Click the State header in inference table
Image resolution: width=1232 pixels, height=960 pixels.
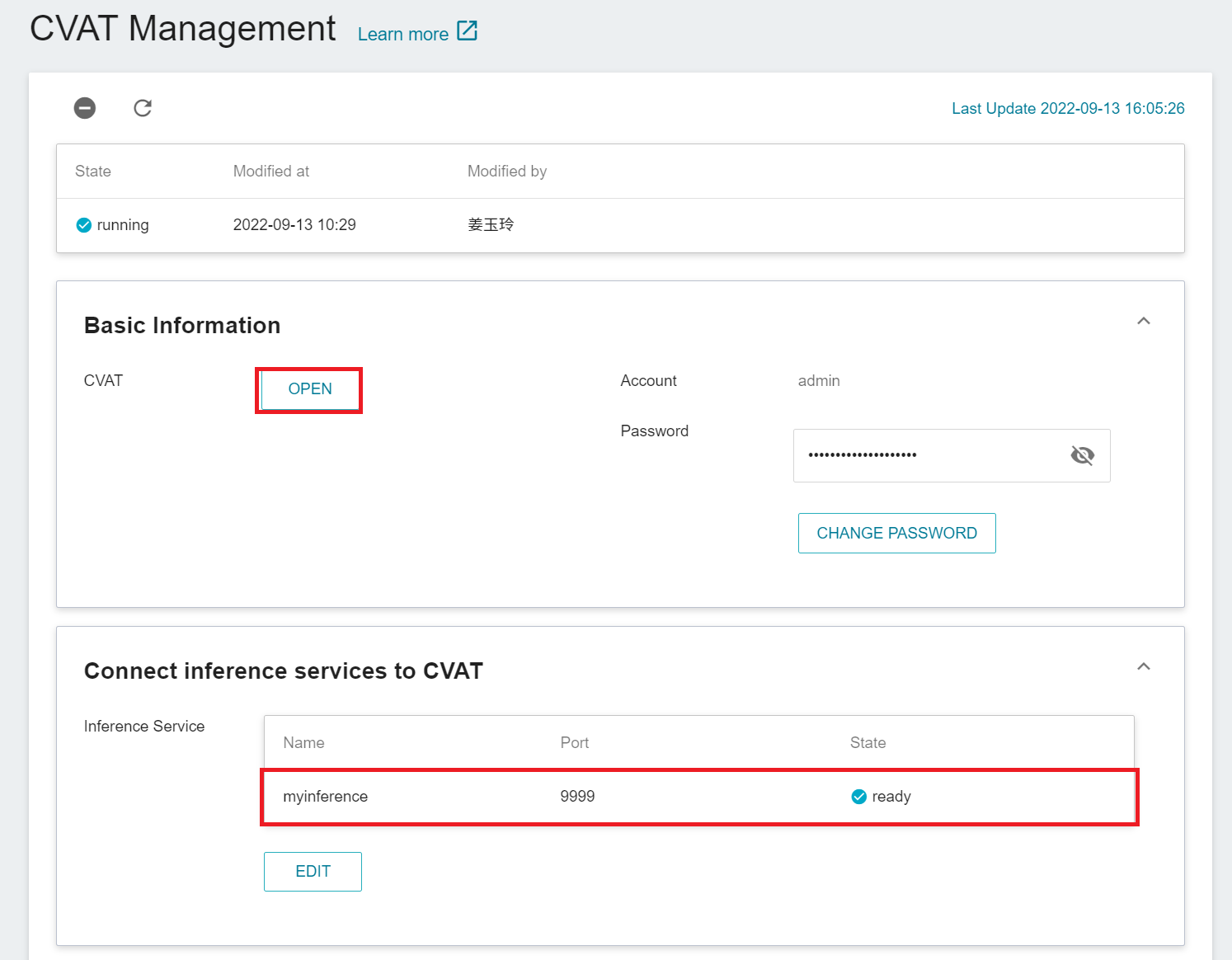(x=868, y=743)
